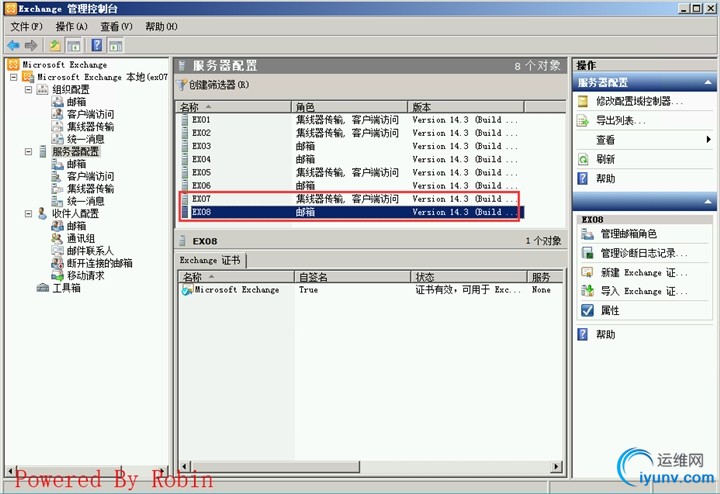Click 管理诊断日志记录 action

[635, 253]
